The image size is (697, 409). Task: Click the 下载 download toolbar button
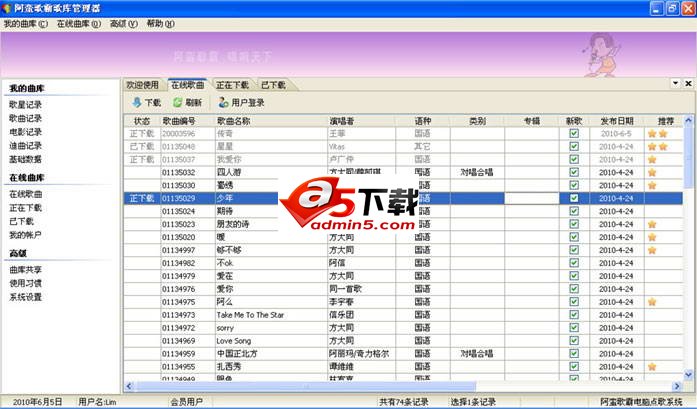(147, 103)
